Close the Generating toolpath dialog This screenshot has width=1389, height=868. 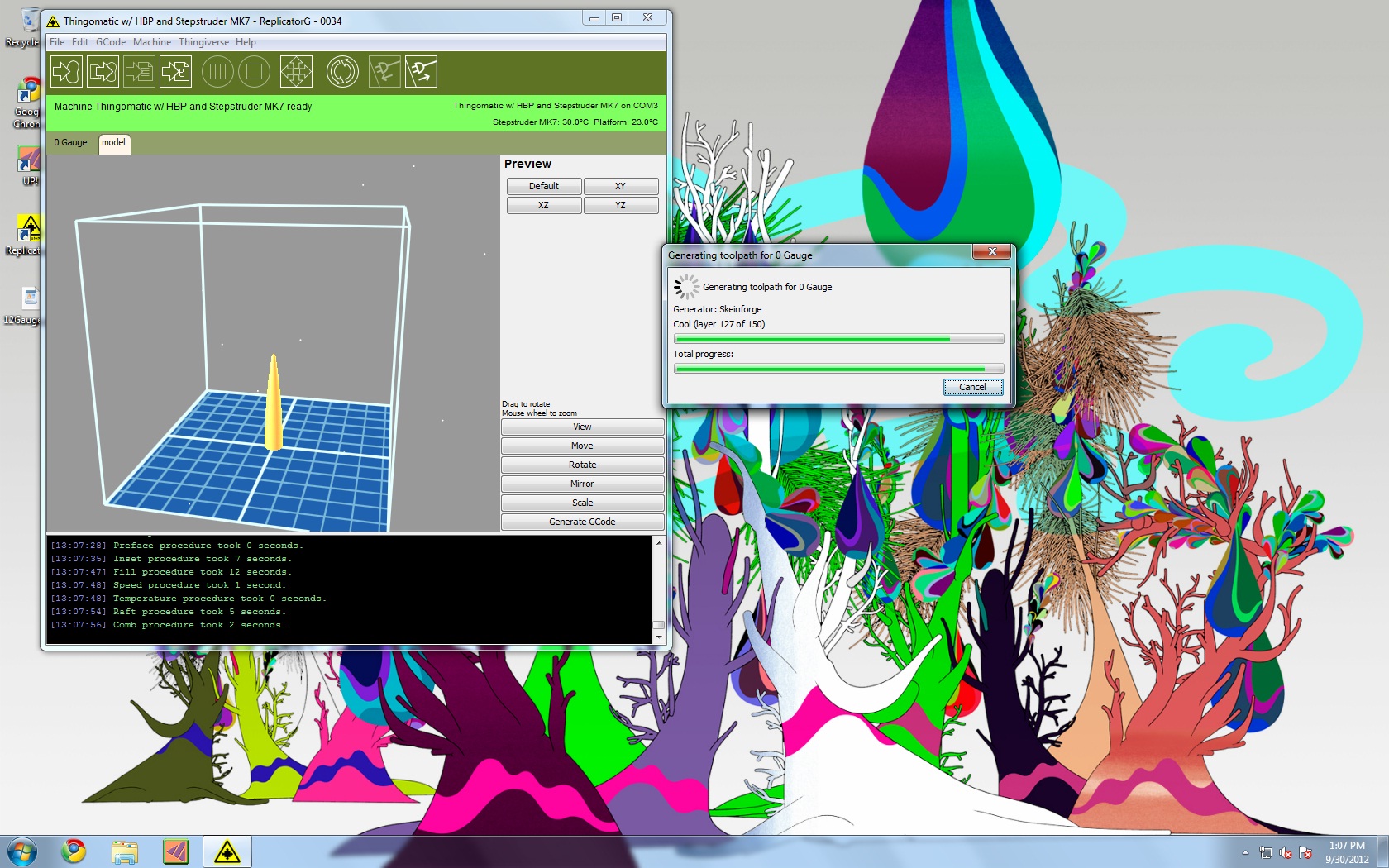pyautogui.click(x=991, y=251)
